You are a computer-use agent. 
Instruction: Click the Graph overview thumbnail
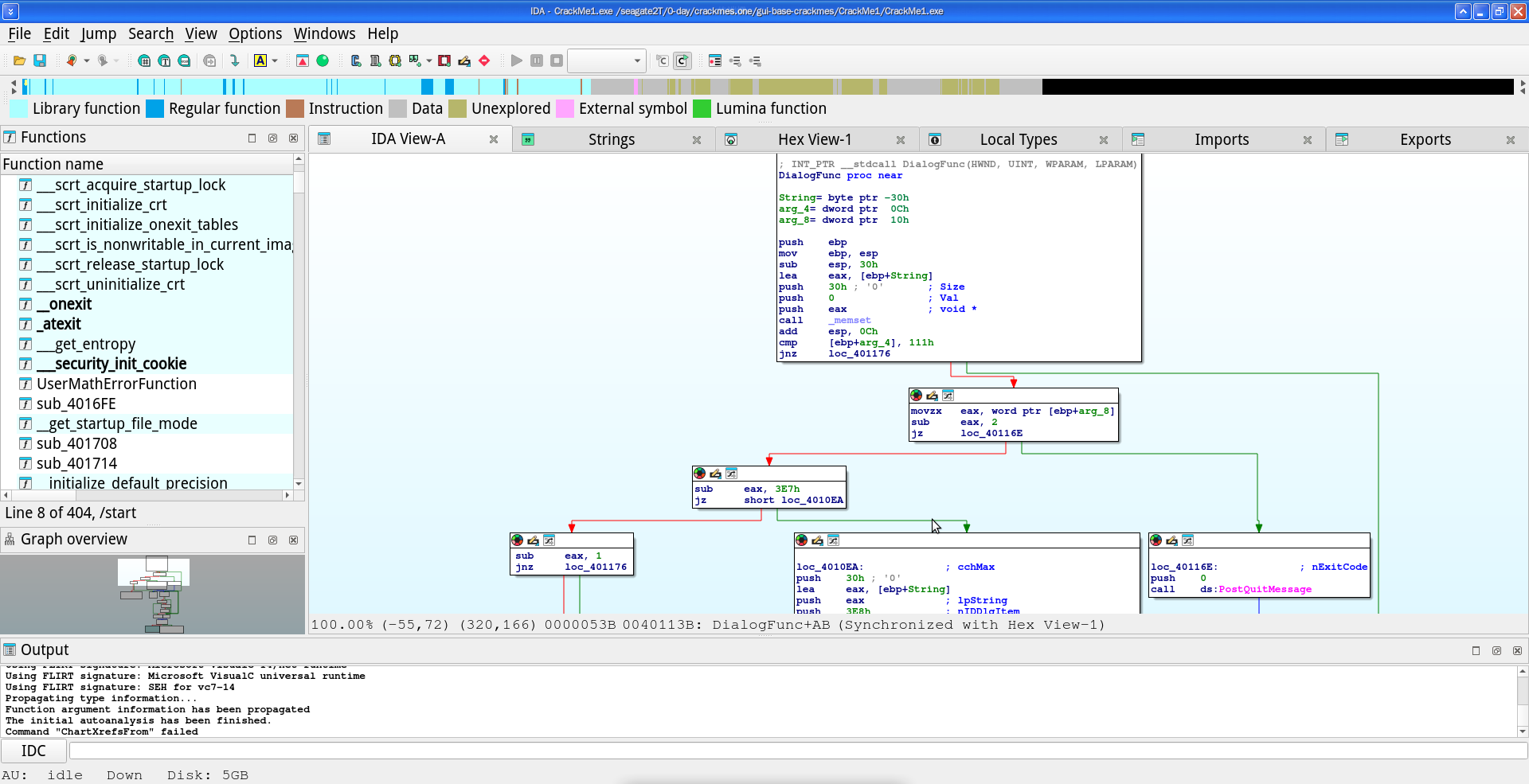click(x=152, y=594)
